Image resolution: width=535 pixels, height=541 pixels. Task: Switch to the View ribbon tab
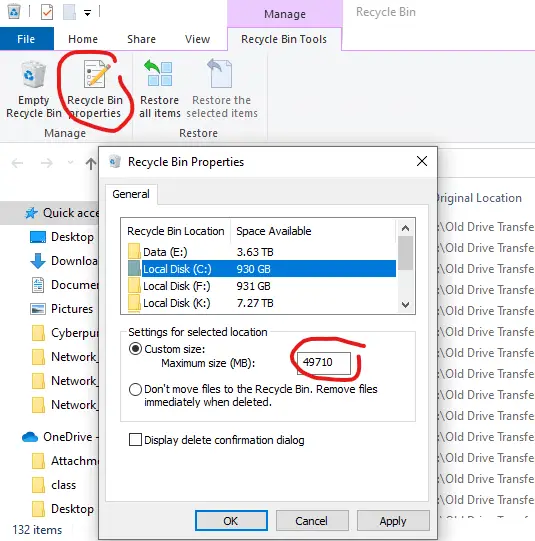[x=197, y=39]
